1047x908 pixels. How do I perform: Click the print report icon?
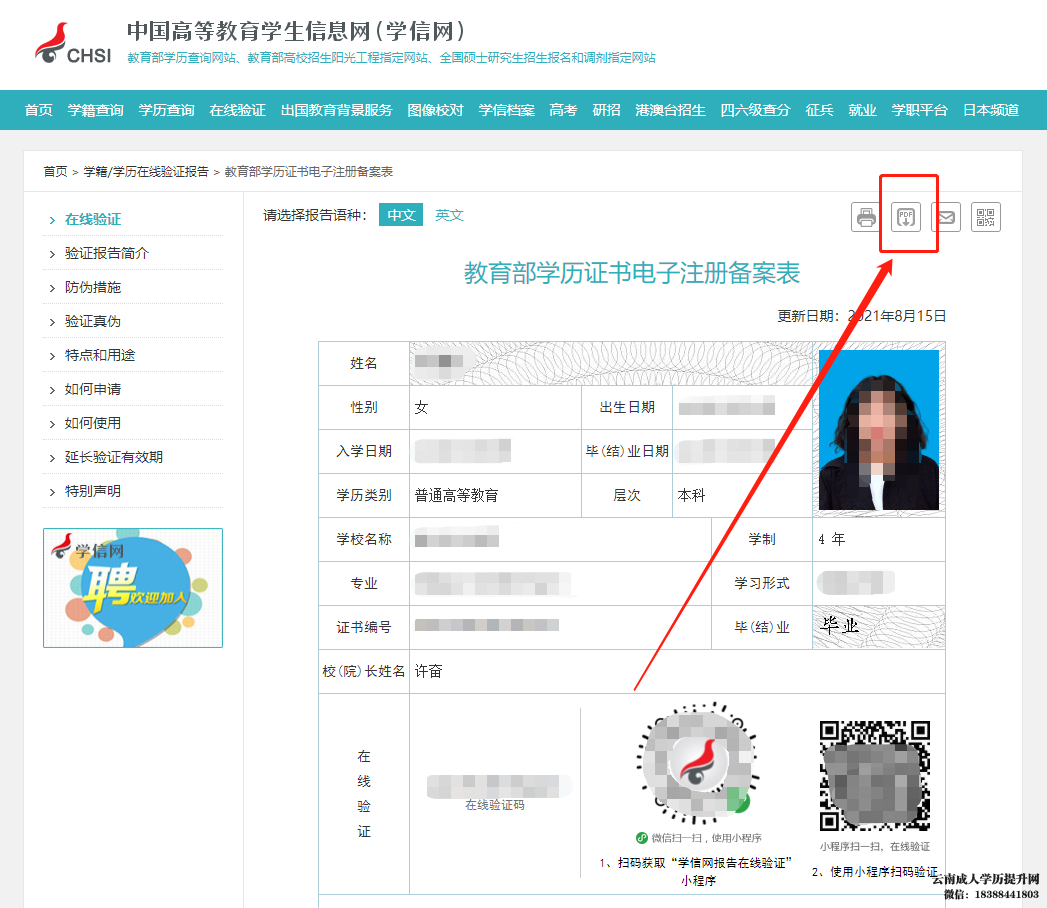[x=865, y=216]
